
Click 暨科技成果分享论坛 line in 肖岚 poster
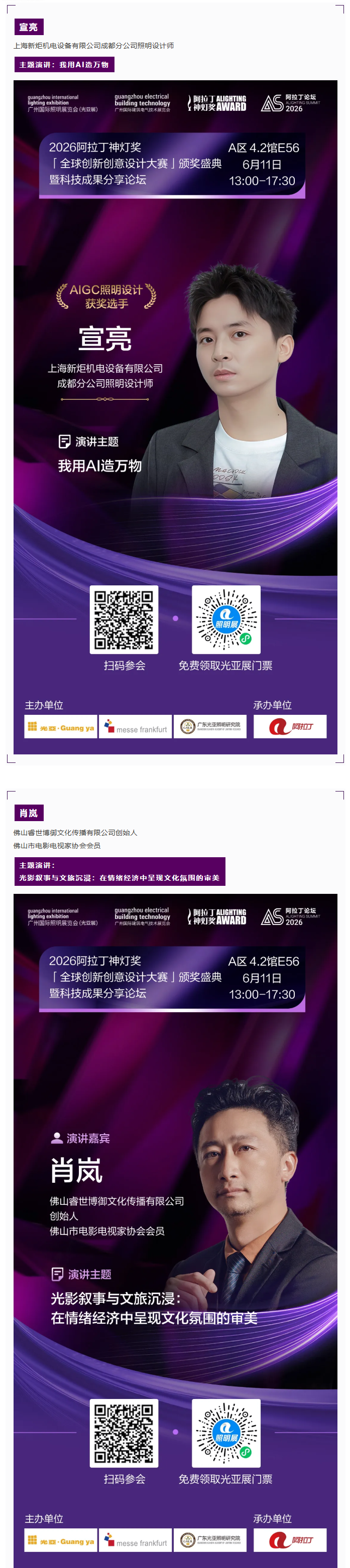pos(97,993)
